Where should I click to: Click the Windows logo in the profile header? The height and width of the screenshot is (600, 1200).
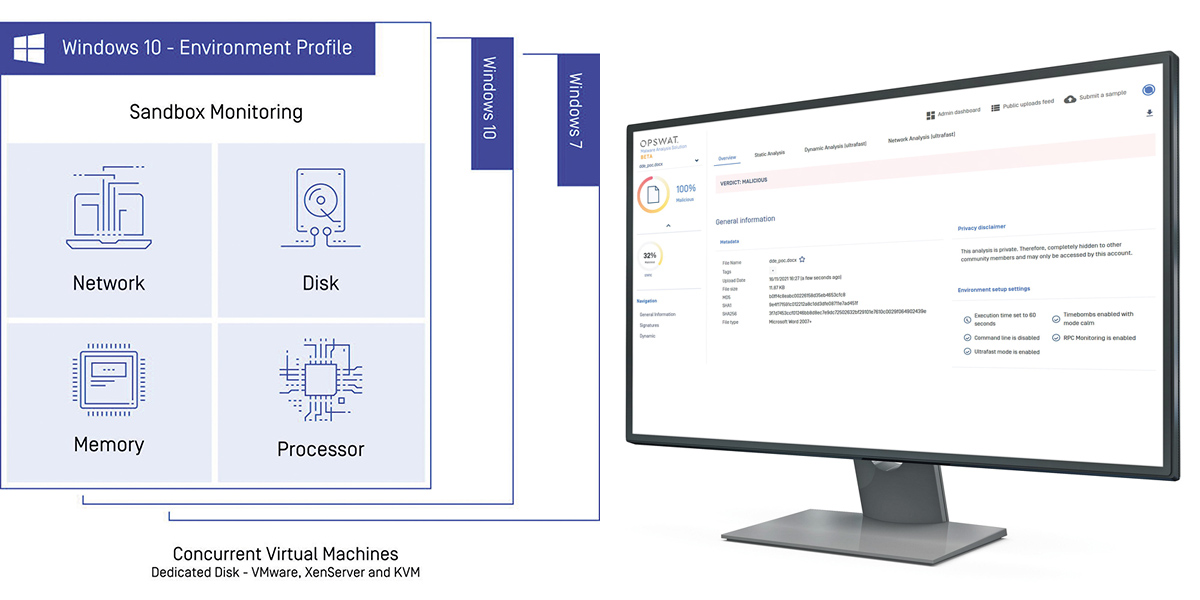(x=27, y=46)
